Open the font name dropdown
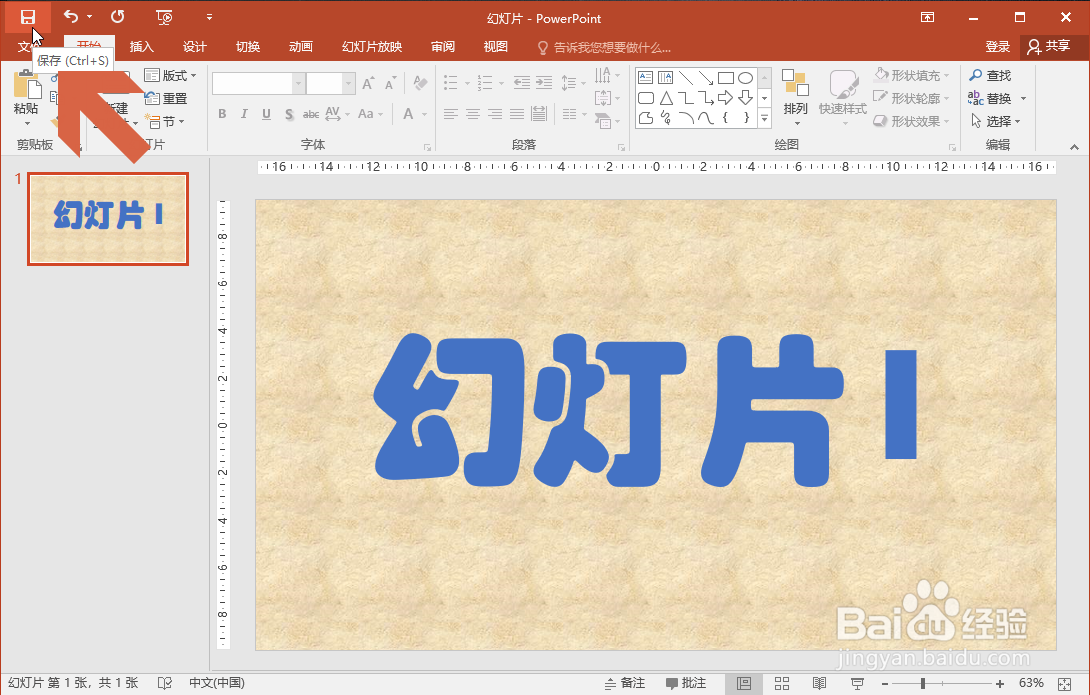This screenshot has width=1090, height=695. point(298,83)
